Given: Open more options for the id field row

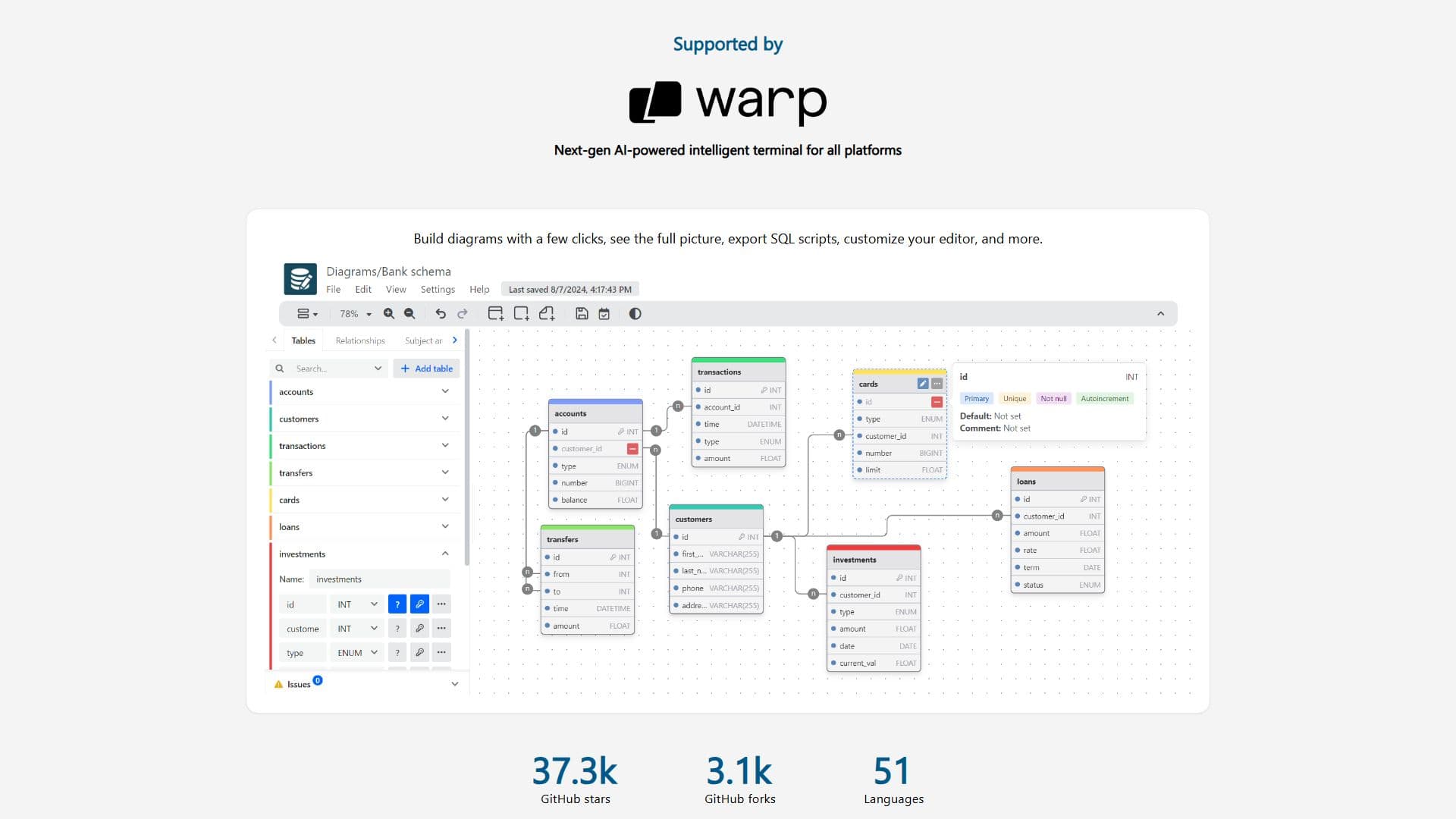Looking at the screenshot, I should tap(441, 604).
